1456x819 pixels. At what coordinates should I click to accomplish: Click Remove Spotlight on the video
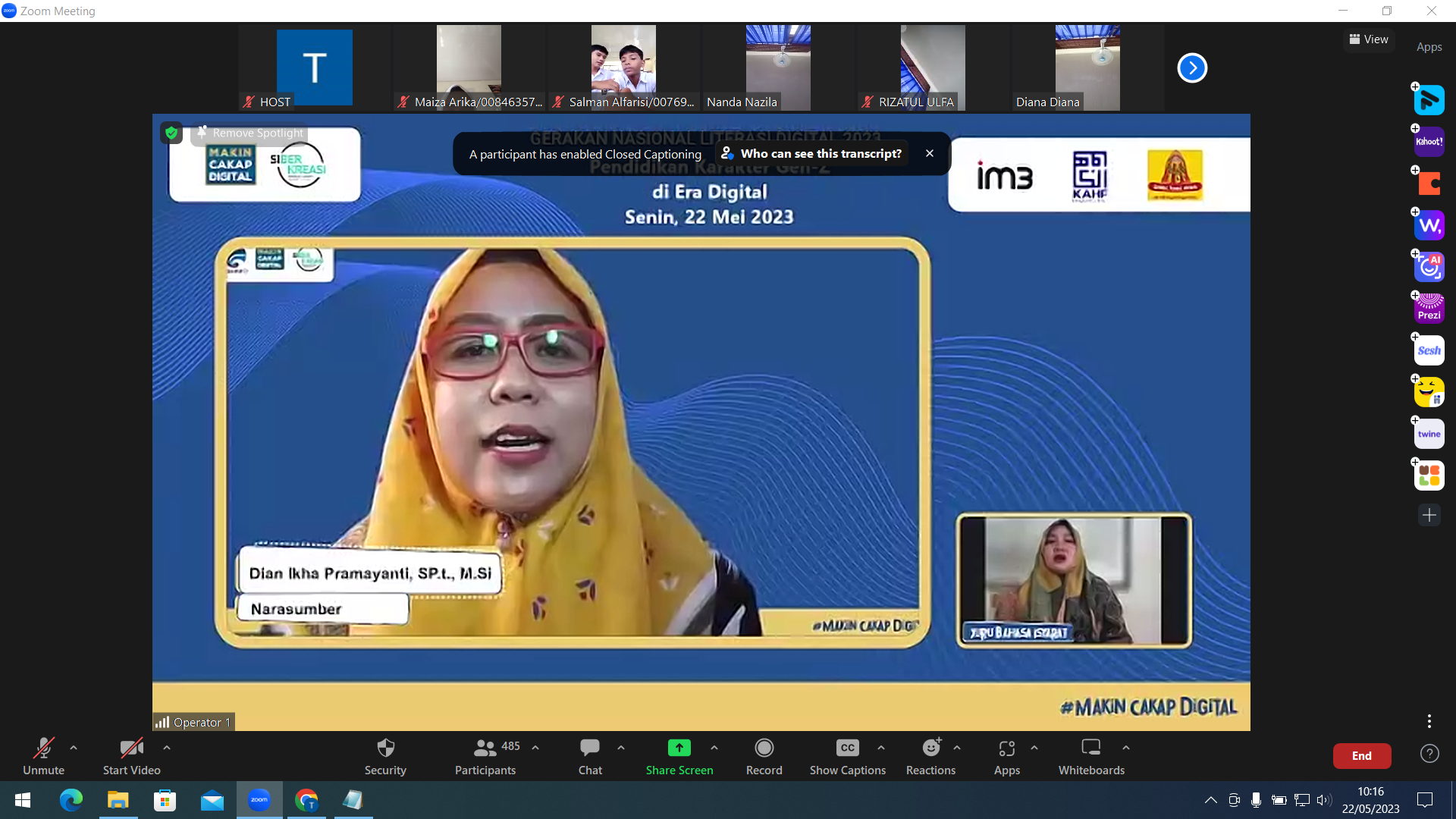249,133
